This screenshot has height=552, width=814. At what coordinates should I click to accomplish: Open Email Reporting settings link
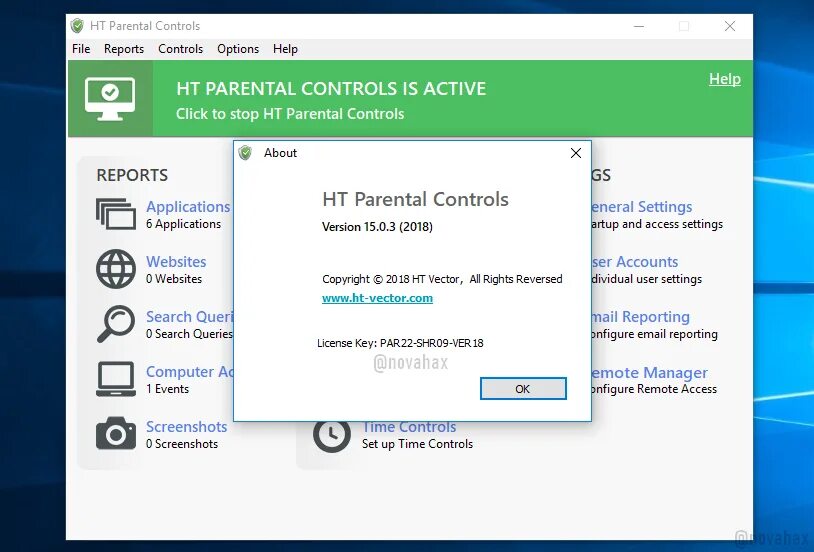[x=641, y=316]
